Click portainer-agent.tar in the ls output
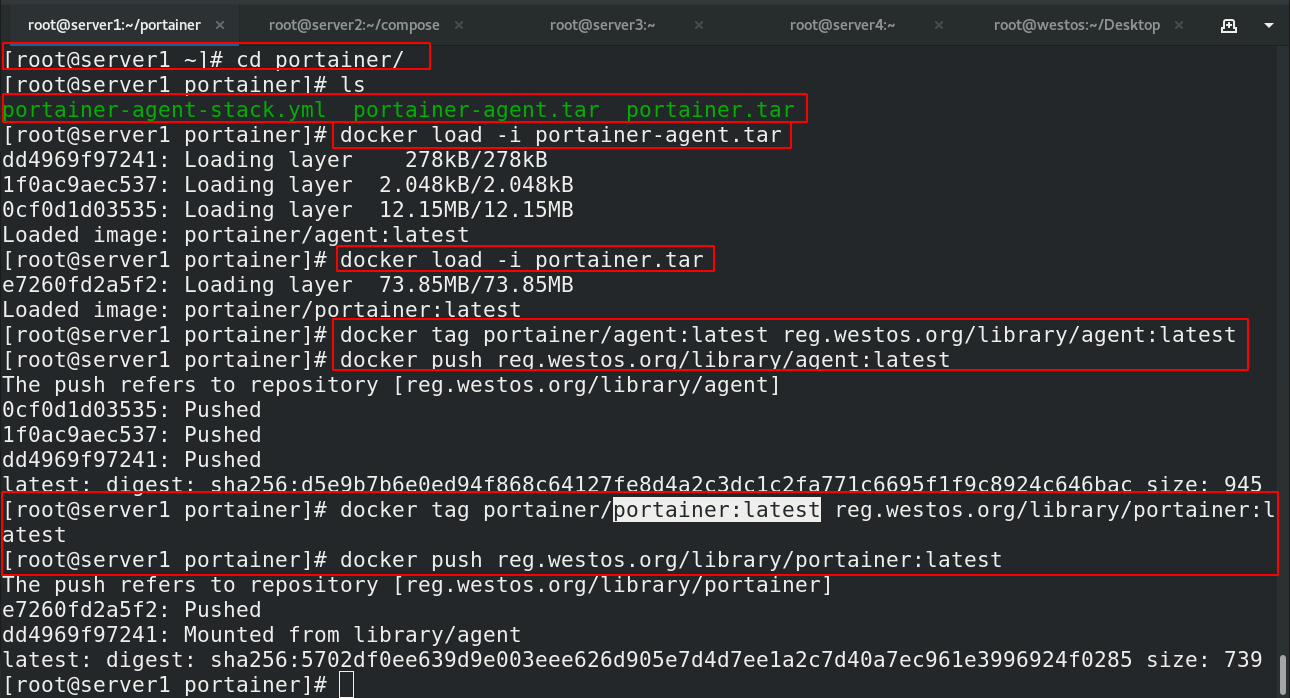 point(476,109)
